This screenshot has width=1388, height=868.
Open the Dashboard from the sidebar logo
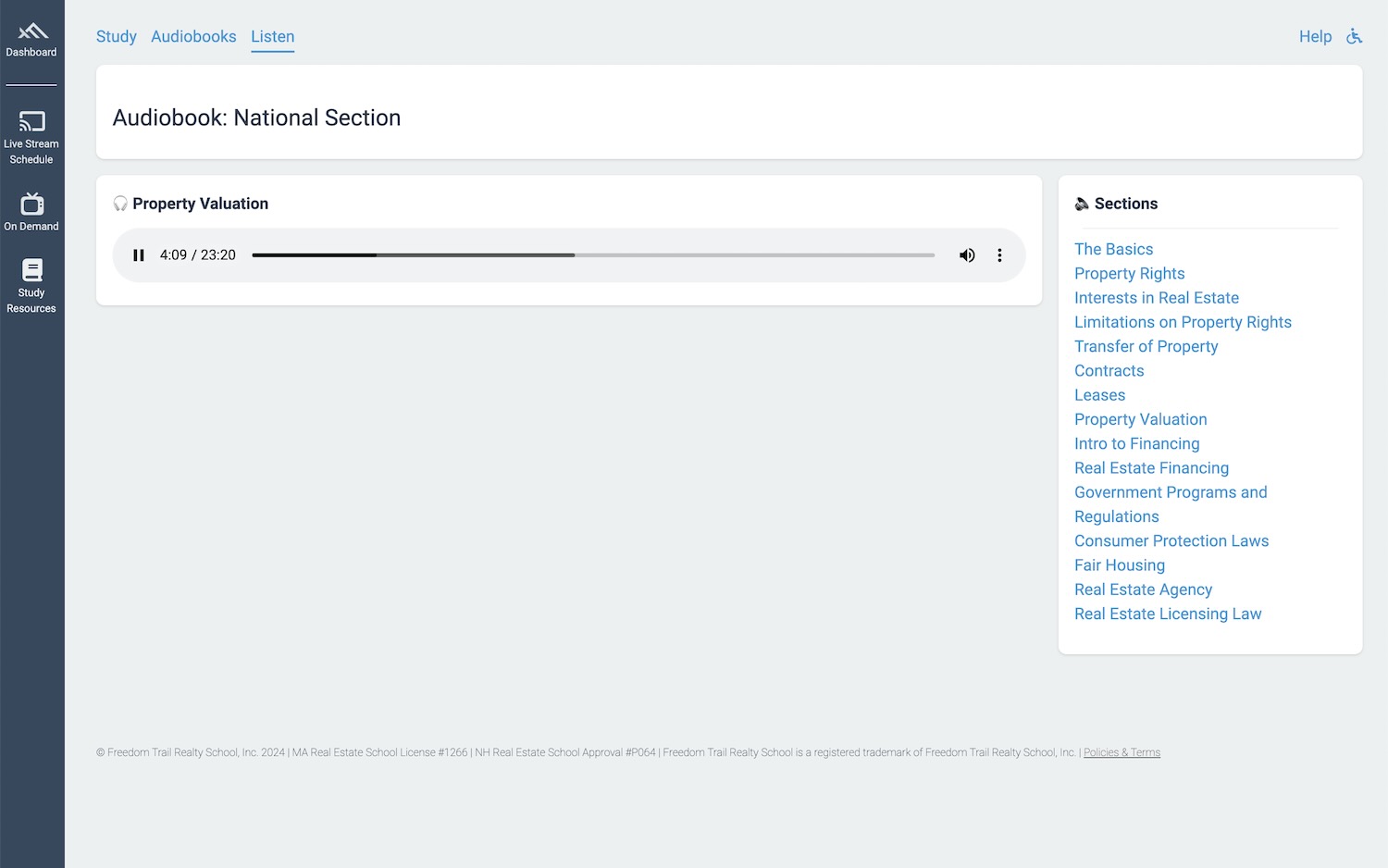point(31,32)
